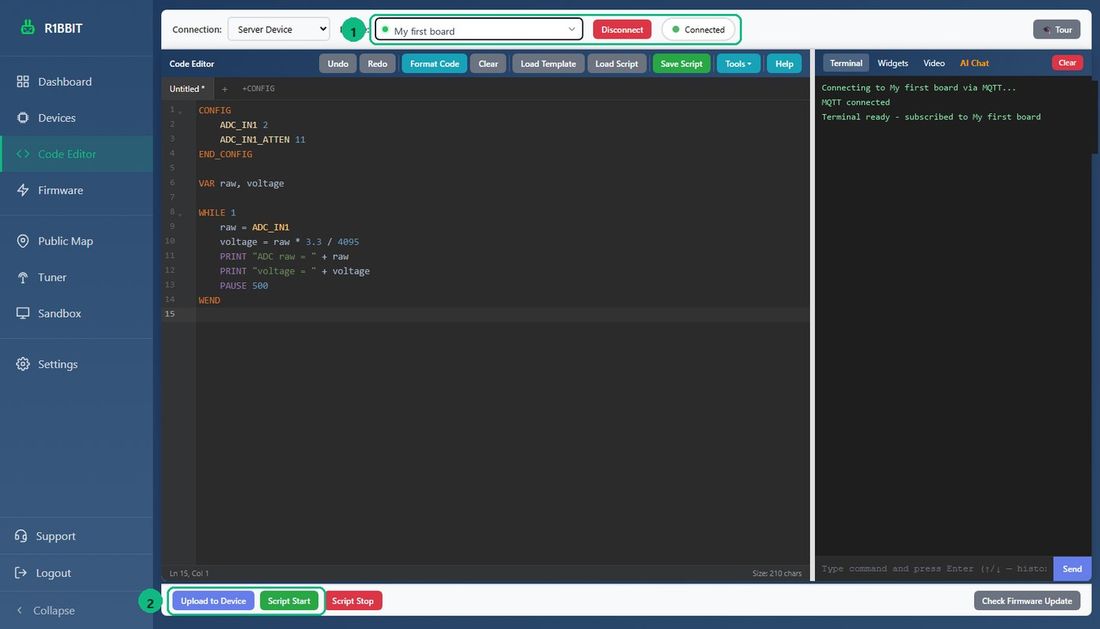Click Load Script button
Screen dimensions: 1100x629
(617, 64)
